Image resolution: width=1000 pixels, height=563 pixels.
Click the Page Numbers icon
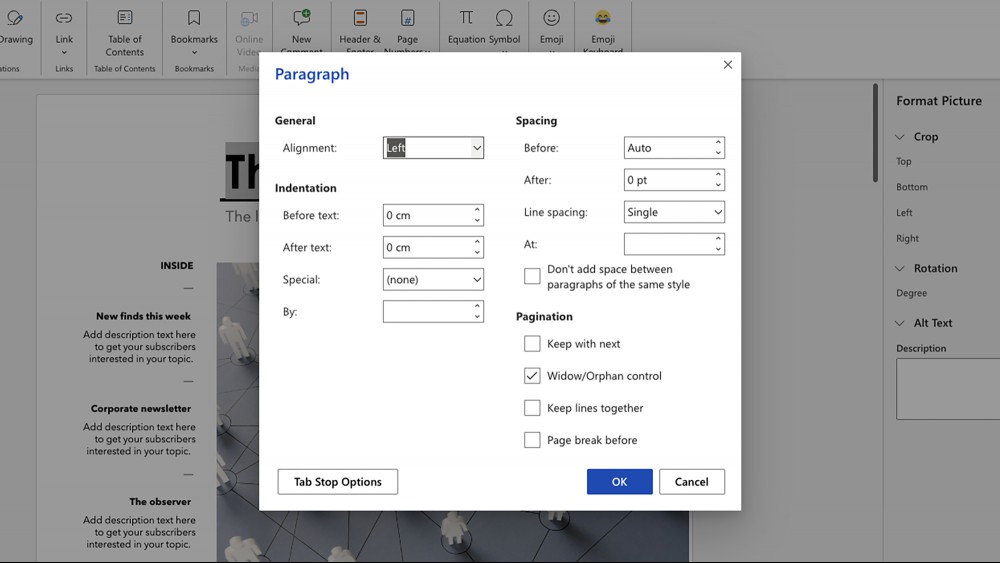(407, 18)
